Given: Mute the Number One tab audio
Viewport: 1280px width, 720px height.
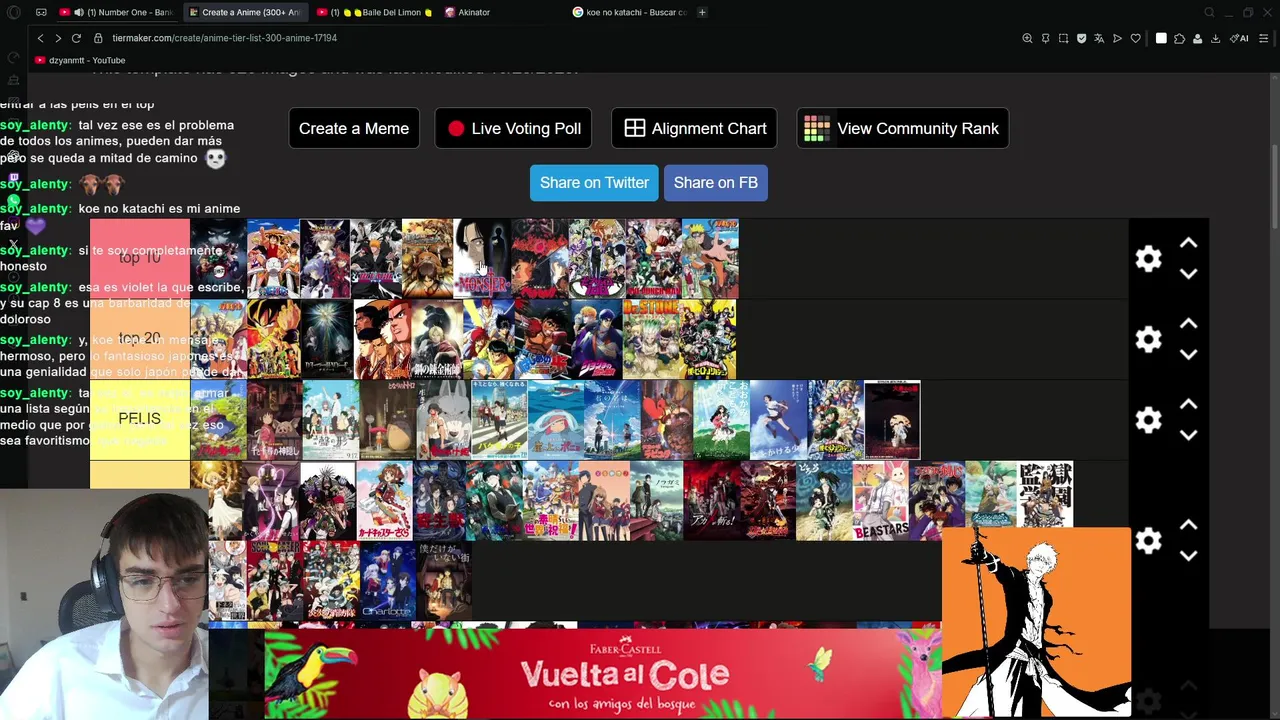Looking at the screenshot, I should (x=79, y=12).
